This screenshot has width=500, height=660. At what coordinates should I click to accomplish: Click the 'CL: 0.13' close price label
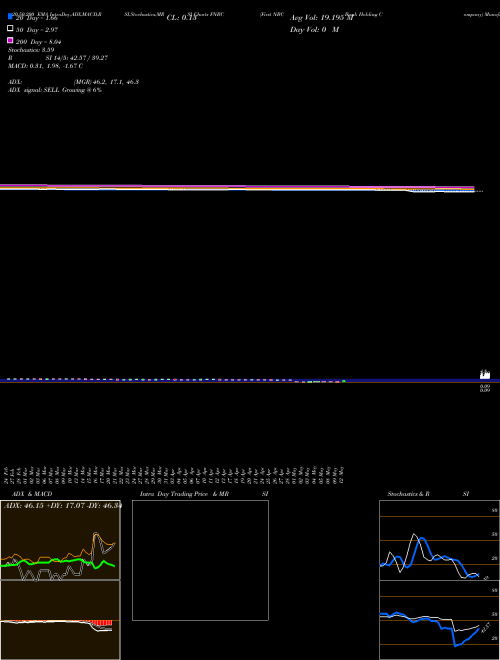[x=181, y=18]
